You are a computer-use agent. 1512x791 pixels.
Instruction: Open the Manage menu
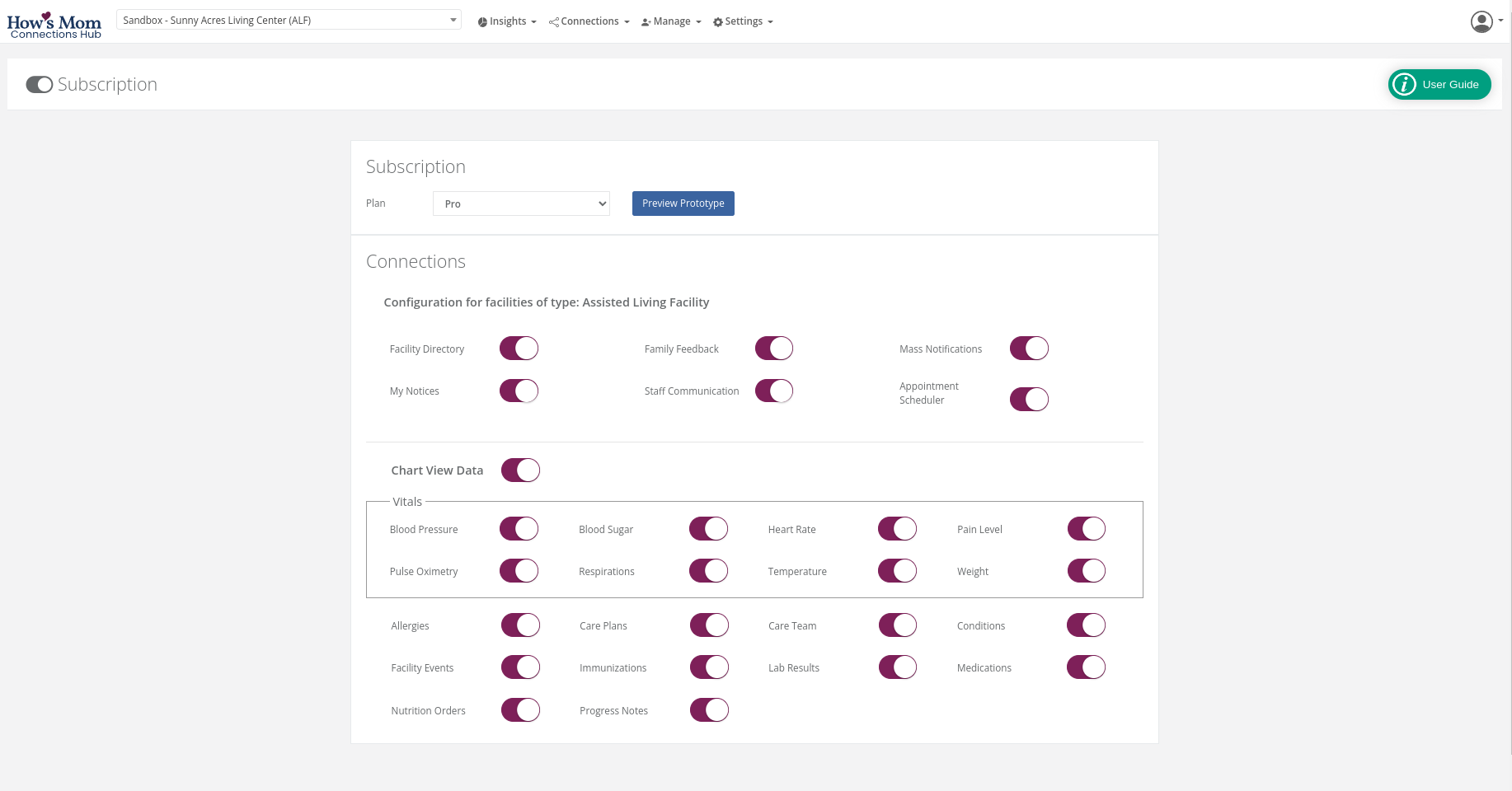pyautogui.click(x=672, y=21)
